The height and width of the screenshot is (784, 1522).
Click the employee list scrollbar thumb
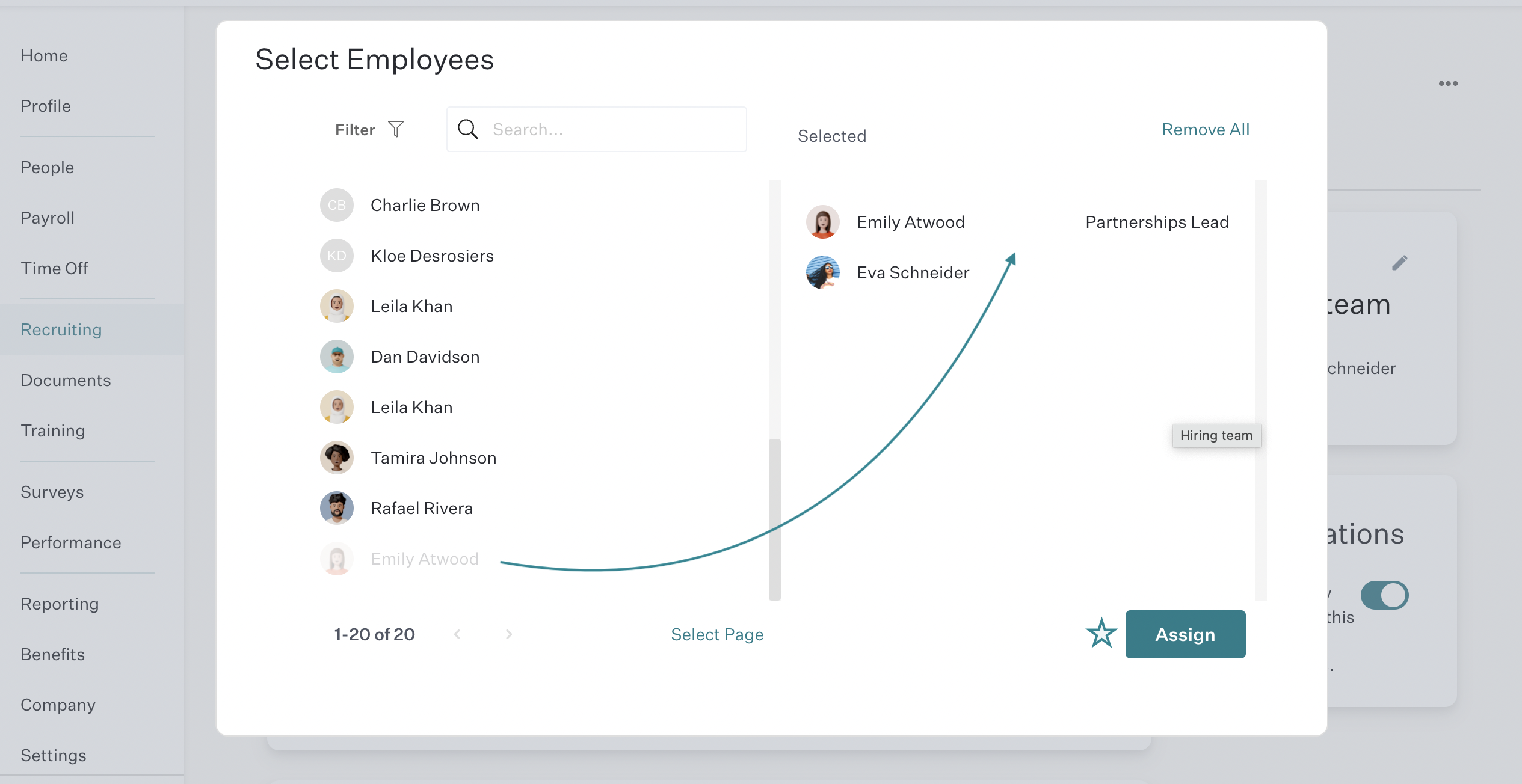coord(775,519)
